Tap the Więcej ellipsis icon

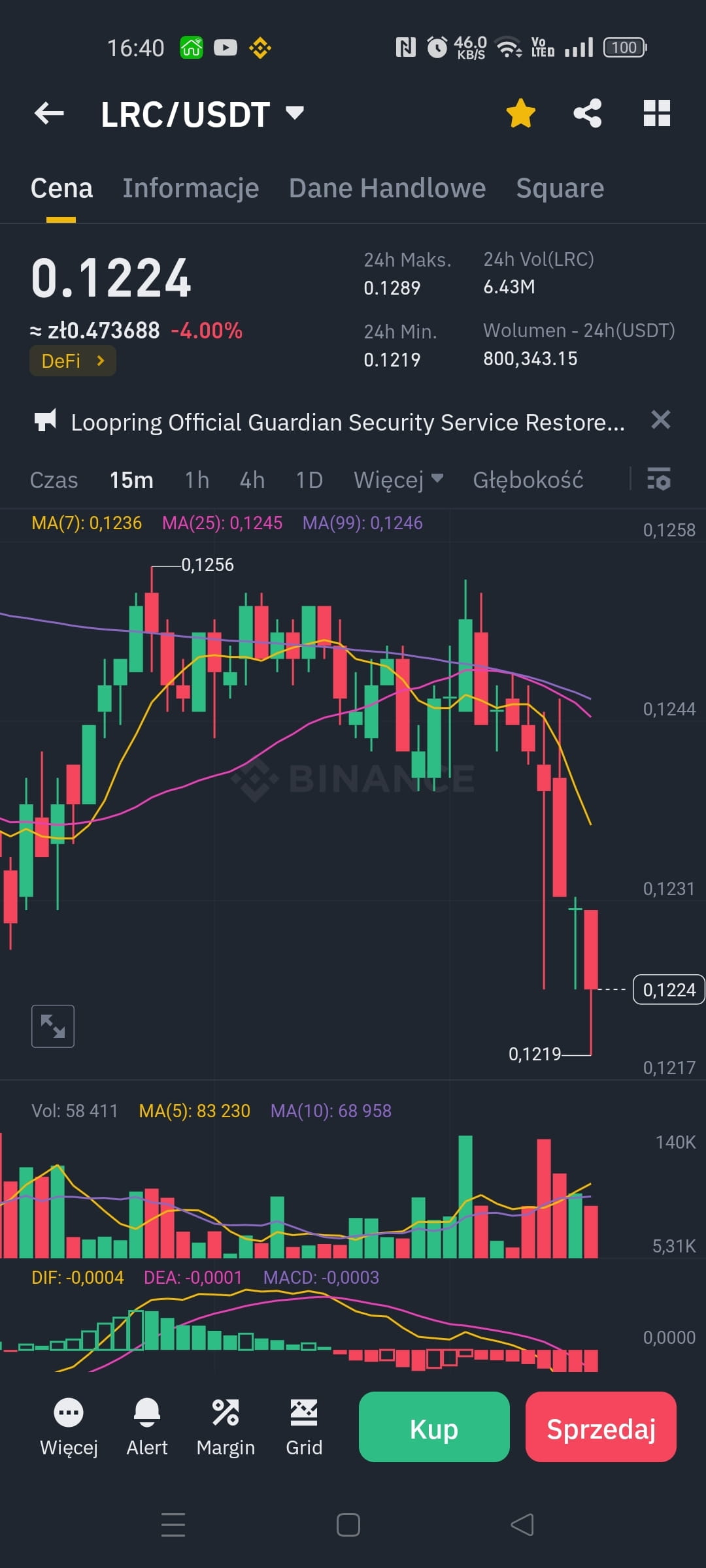coord(69,1411)
